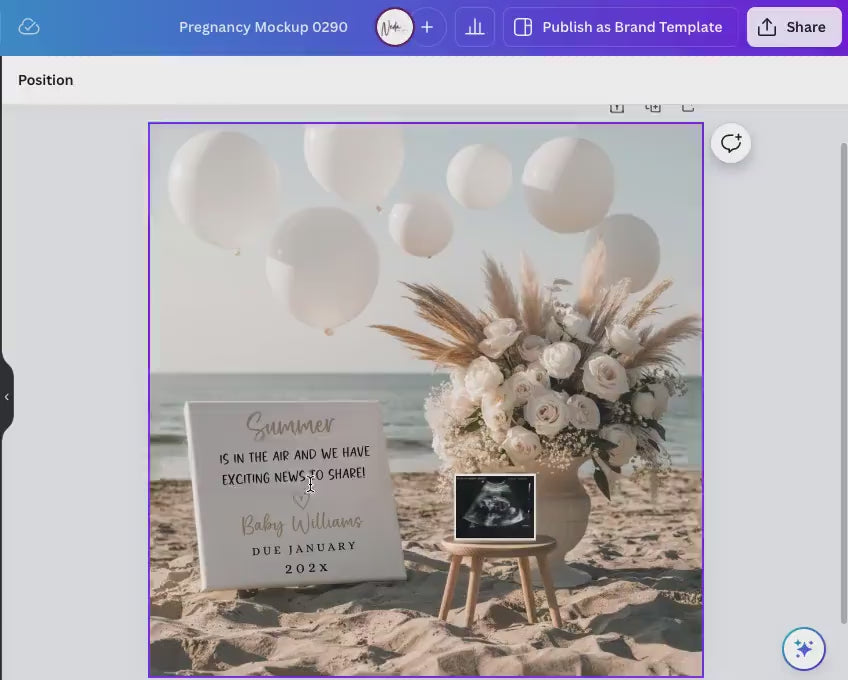The image size is (848, 680).
Task: Click the profile avatar in the header
Action: [x=394, y=27]
